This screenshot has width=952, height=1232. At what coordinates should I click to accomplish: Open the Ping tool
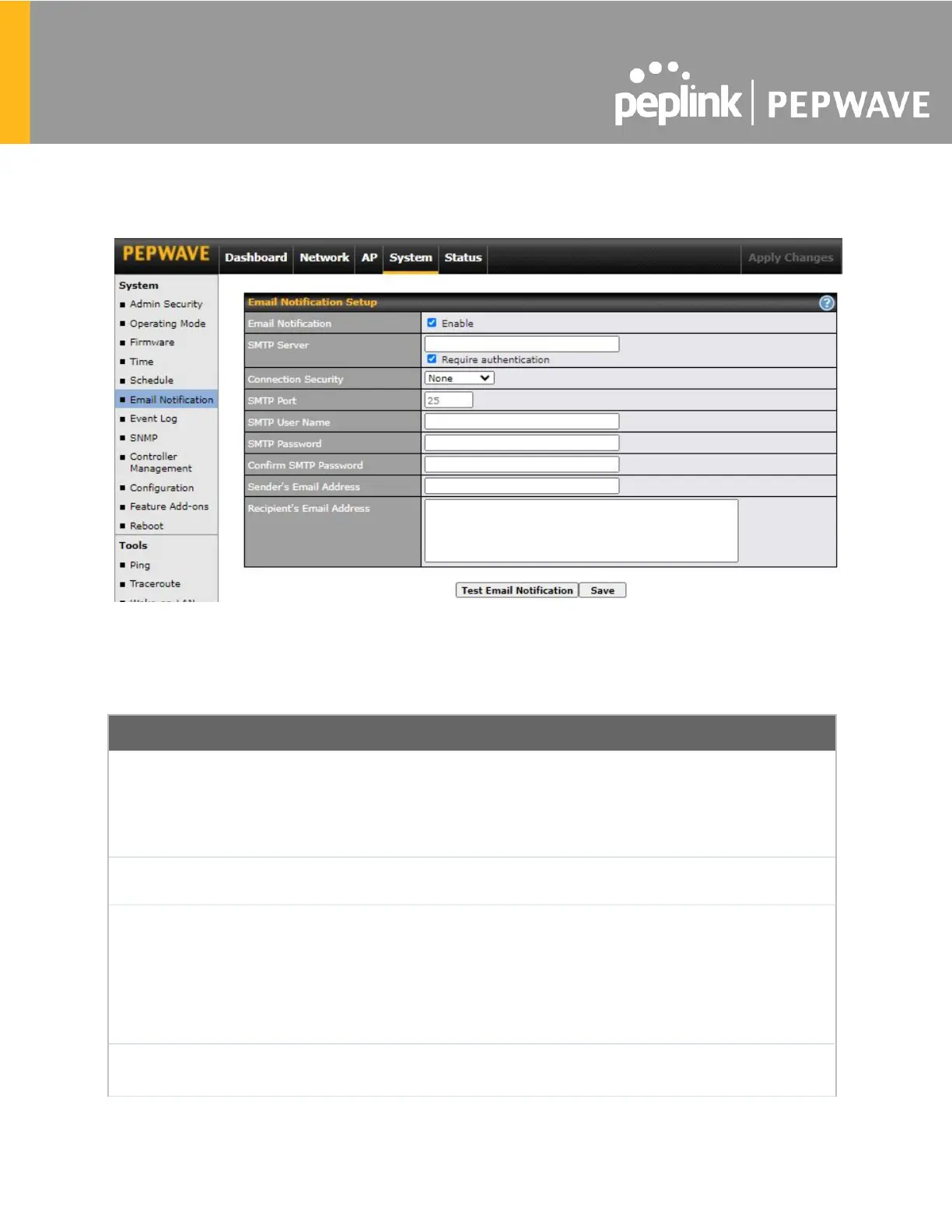coord(140,565)
